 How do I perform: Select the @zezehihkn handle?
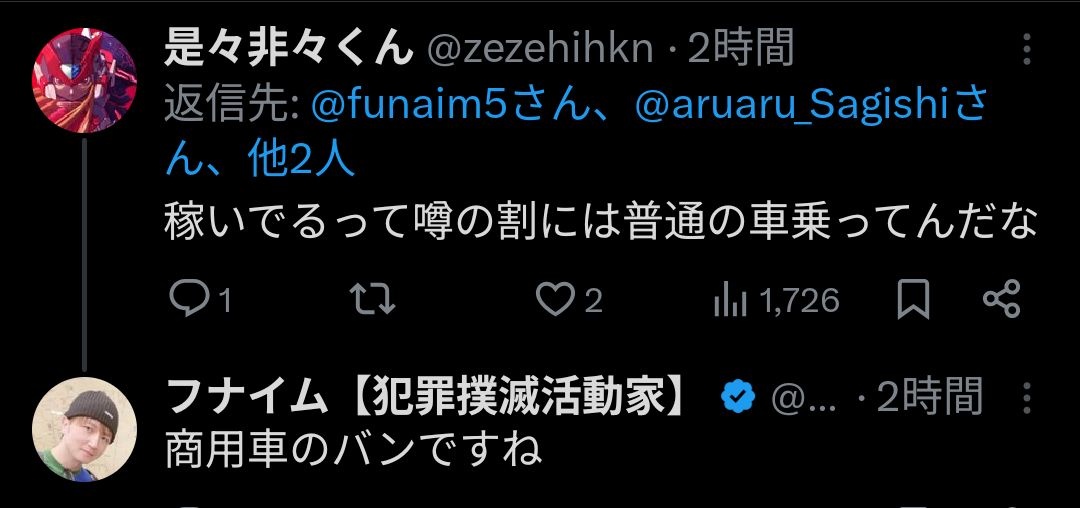point(540,48)
